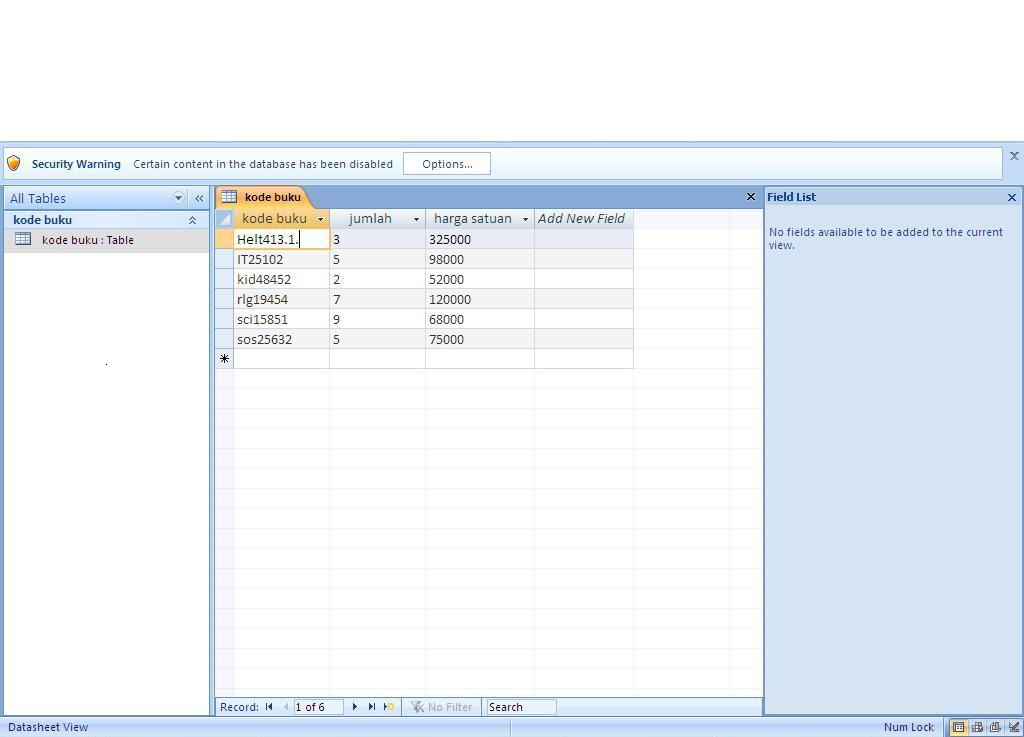Click the sos25632 cell
Screen dimensions: 1024x737
tap(281, 339)
